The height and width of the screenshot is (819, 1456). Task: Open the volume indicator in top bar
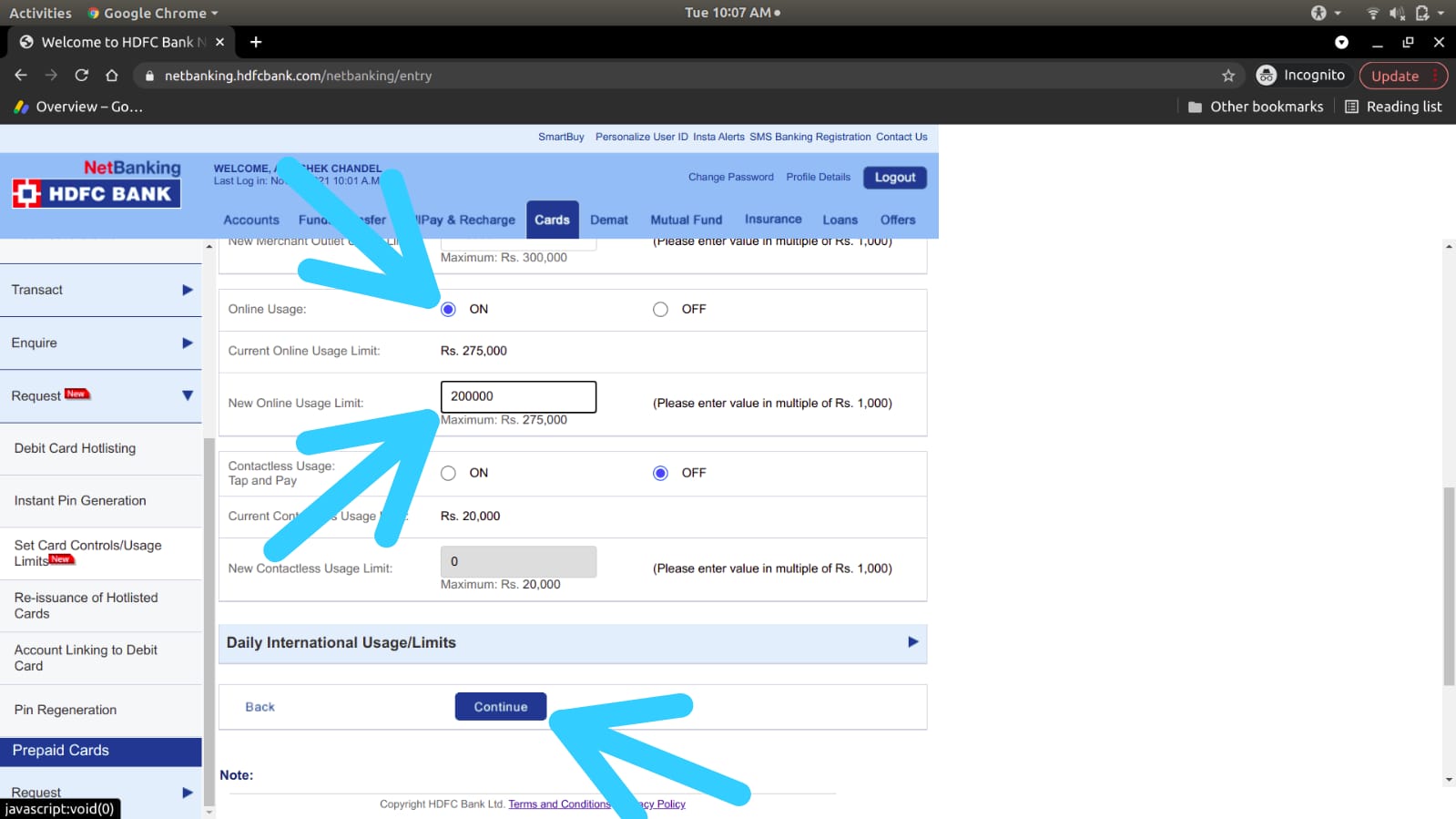[1397, 13]
